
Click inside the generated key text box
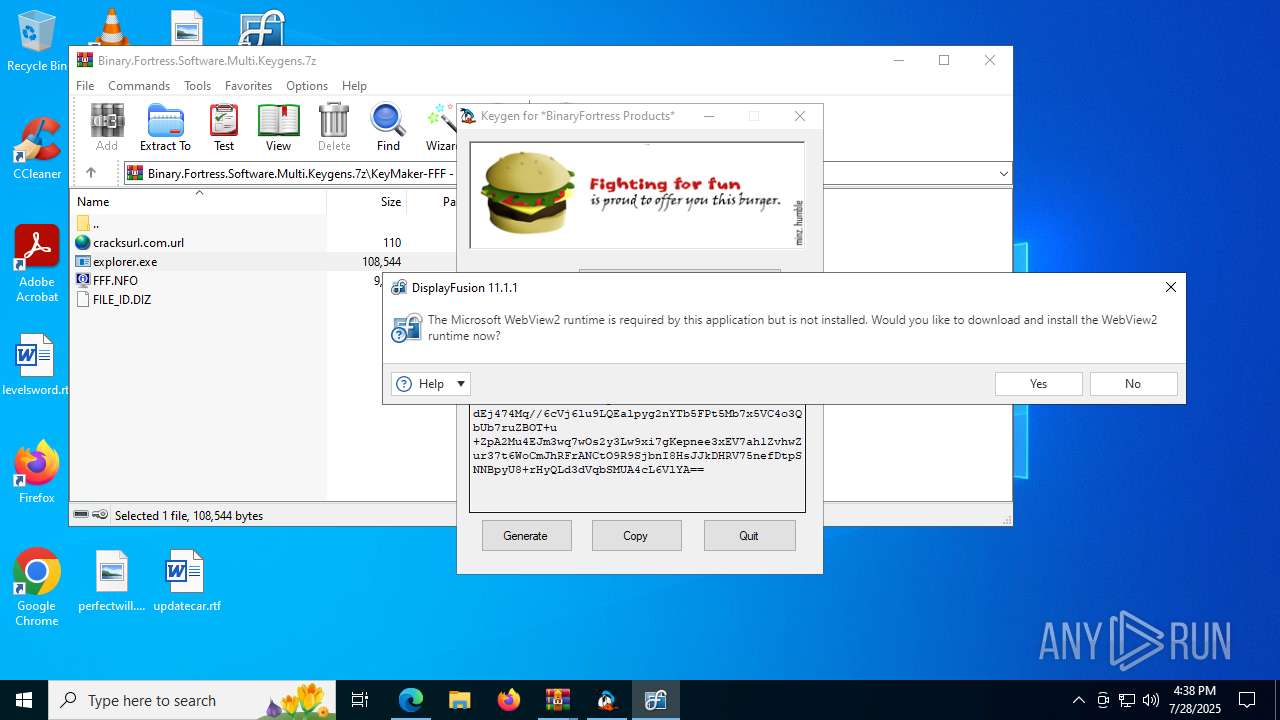pos(637,458)
